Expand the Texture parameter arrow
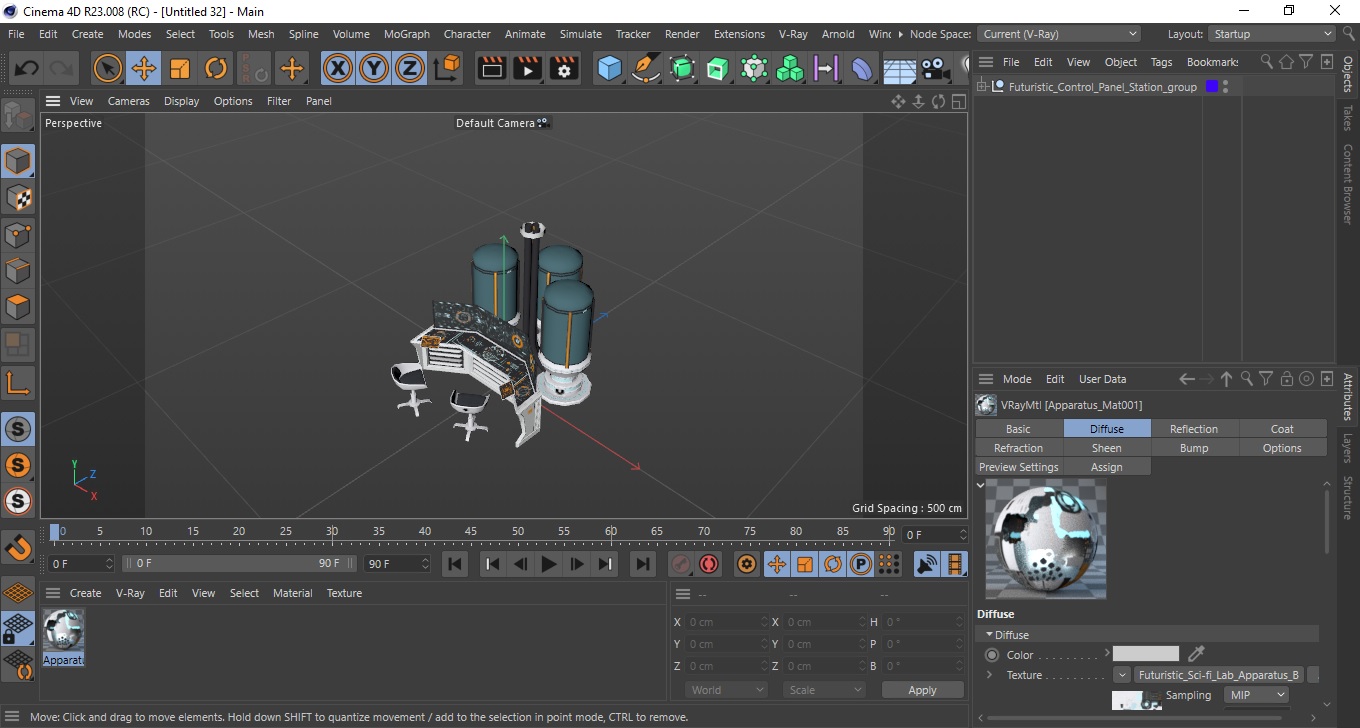The width and height of the screenshot is (1360, 728). [x=989, y=675]
